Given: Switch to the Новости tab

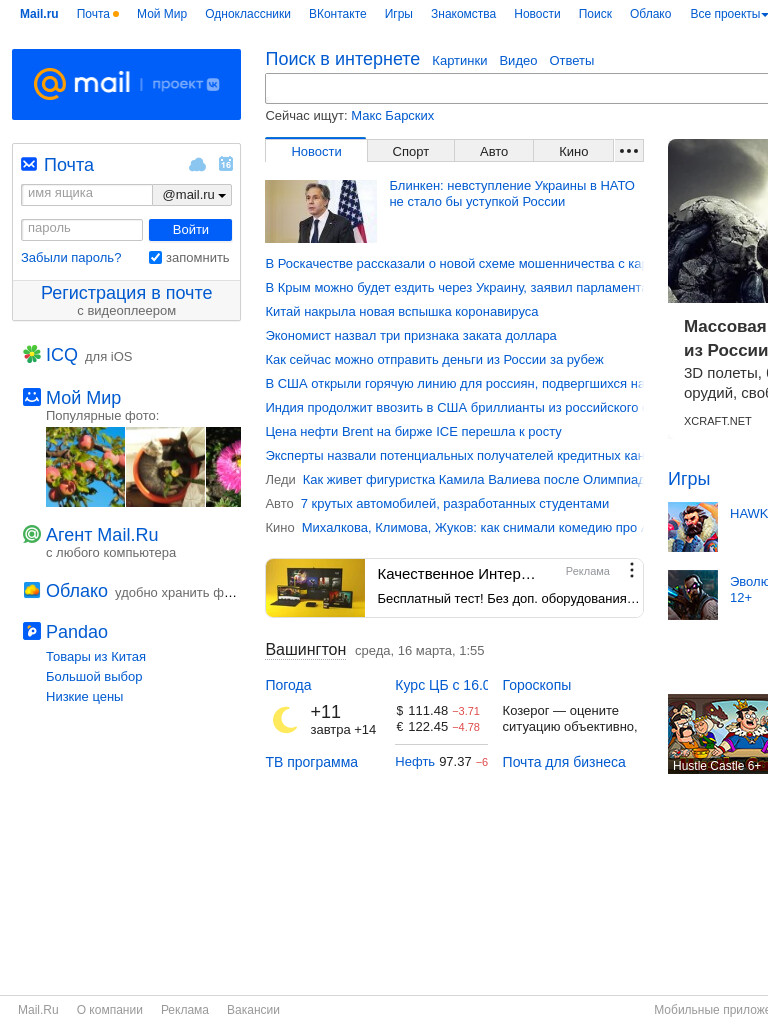Looking at the screenshot, I should 316,151.
